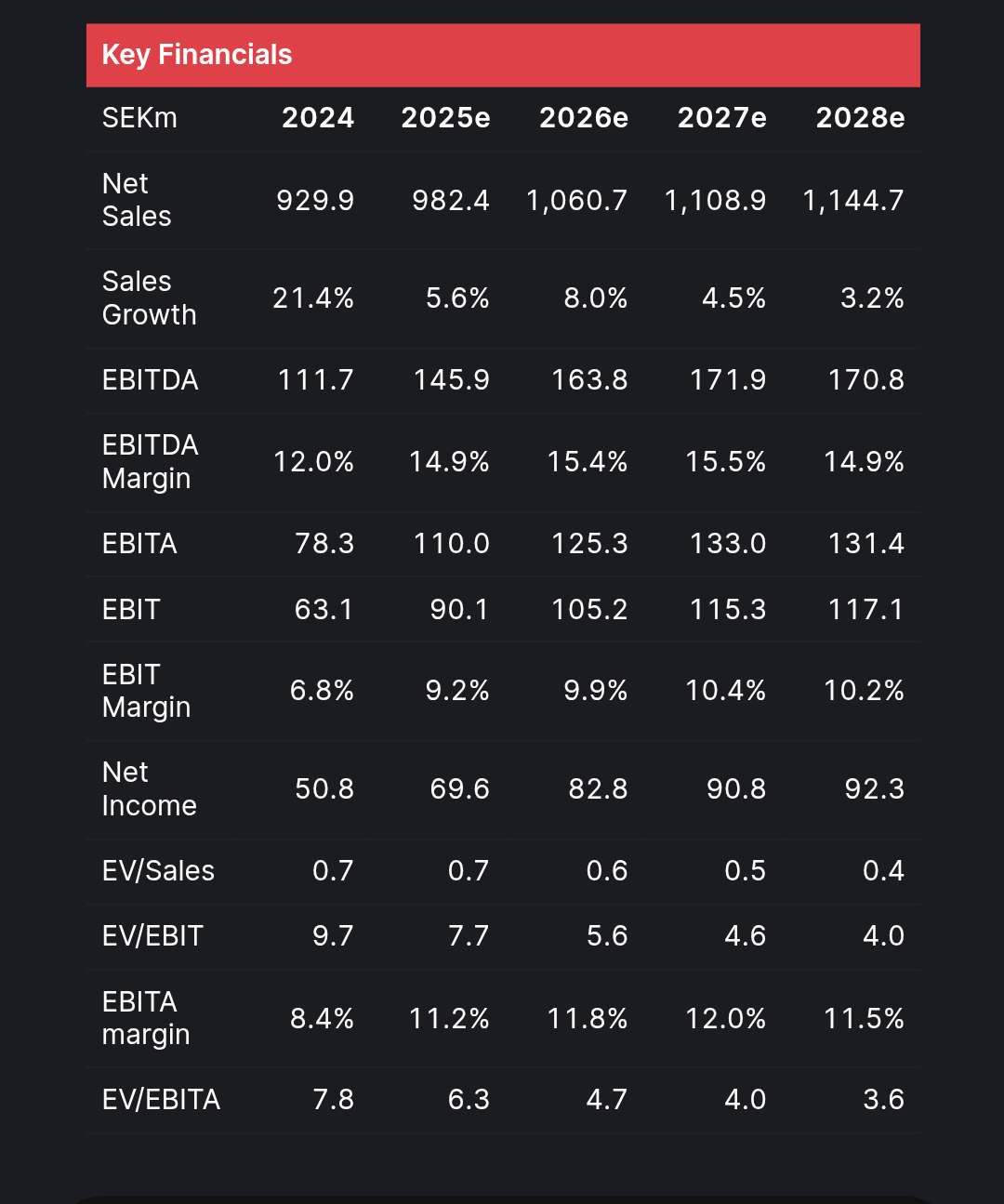Select the EV/EBITA row label
The height and width of the screenshot is (1204, 1004).
pos(161,1100)
